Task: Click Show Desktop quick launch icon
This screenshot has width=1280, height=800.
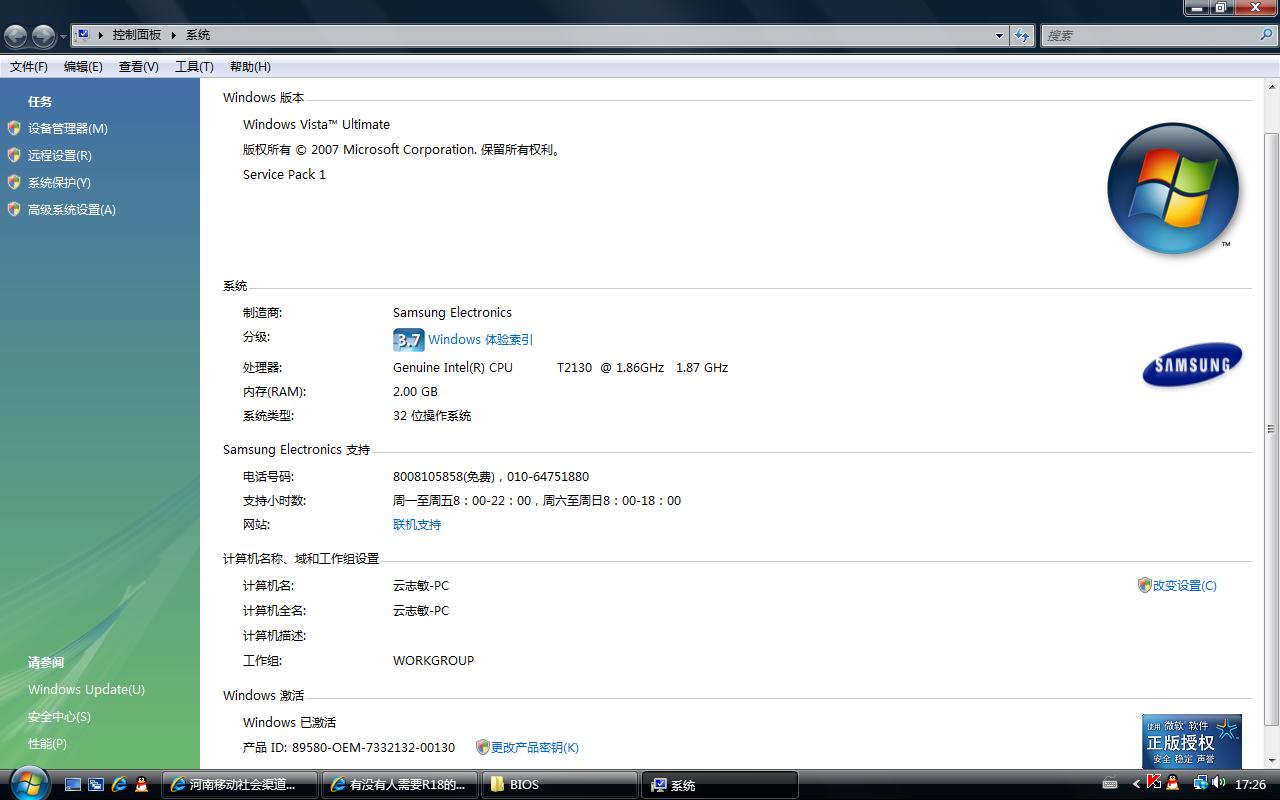Action: click(x=72, y=785)
